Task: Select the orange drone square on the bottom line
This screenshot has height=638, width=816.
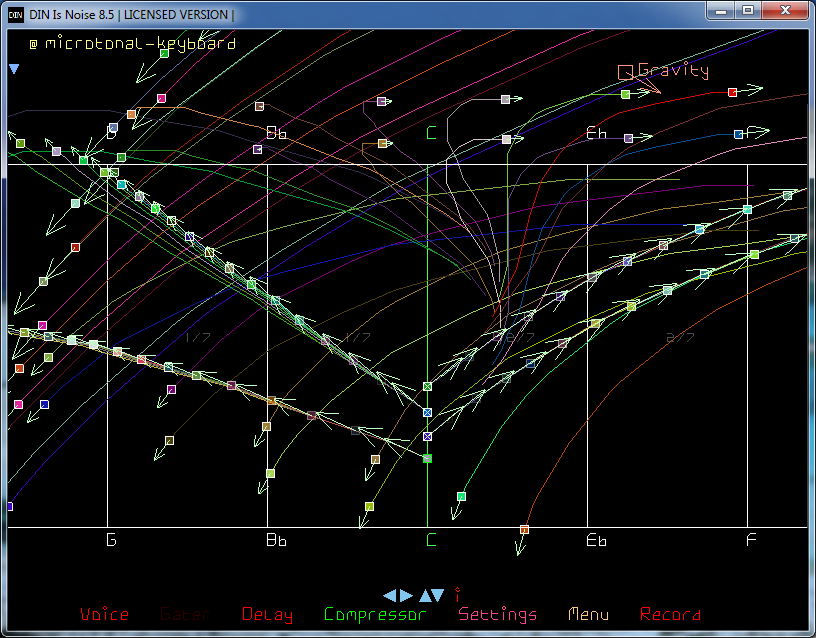Action: point(524,529)
